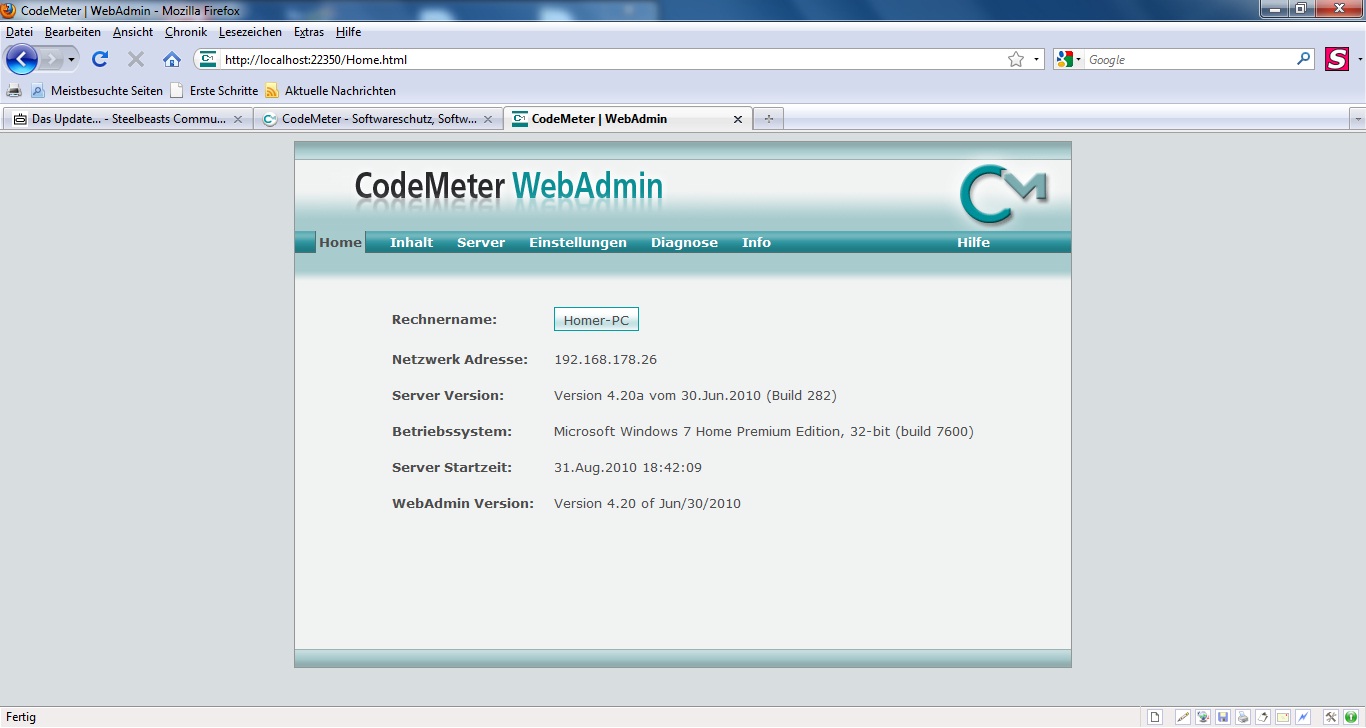Open the Einstellungen menu in WebAdmin
The width and height of the screenshot is (1366, 728).
[578, 242]
